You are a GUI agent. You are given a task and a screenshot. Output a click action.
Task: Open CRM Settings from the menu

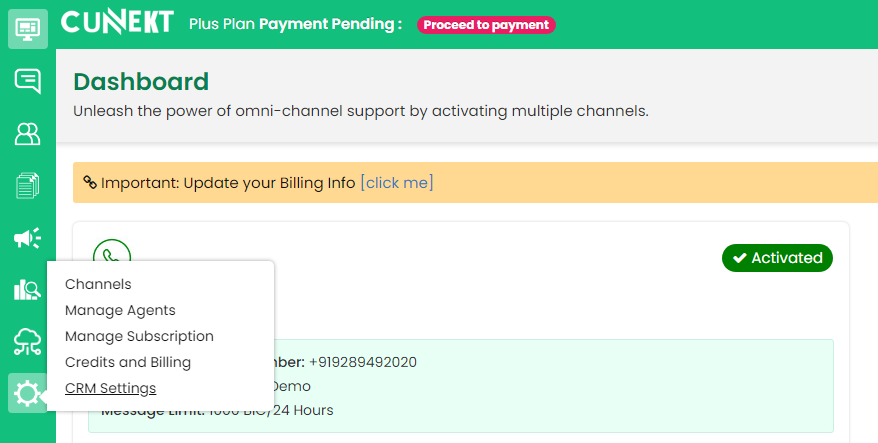click(110, 388)
